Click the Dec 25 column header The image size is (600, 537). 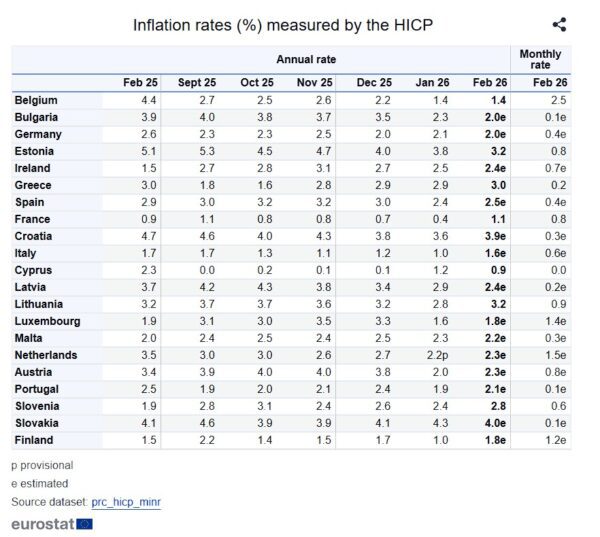(x=374, y=82)
